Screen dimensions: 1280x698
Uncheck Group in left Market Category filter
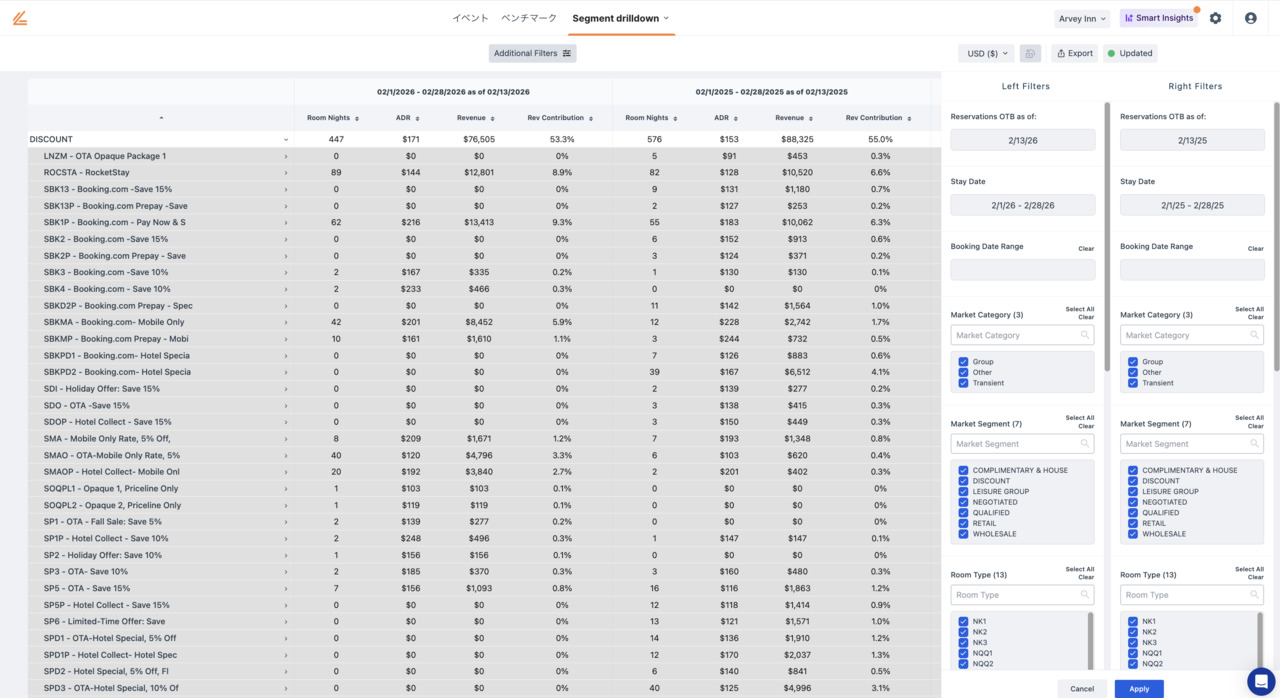tap(963, 362)
